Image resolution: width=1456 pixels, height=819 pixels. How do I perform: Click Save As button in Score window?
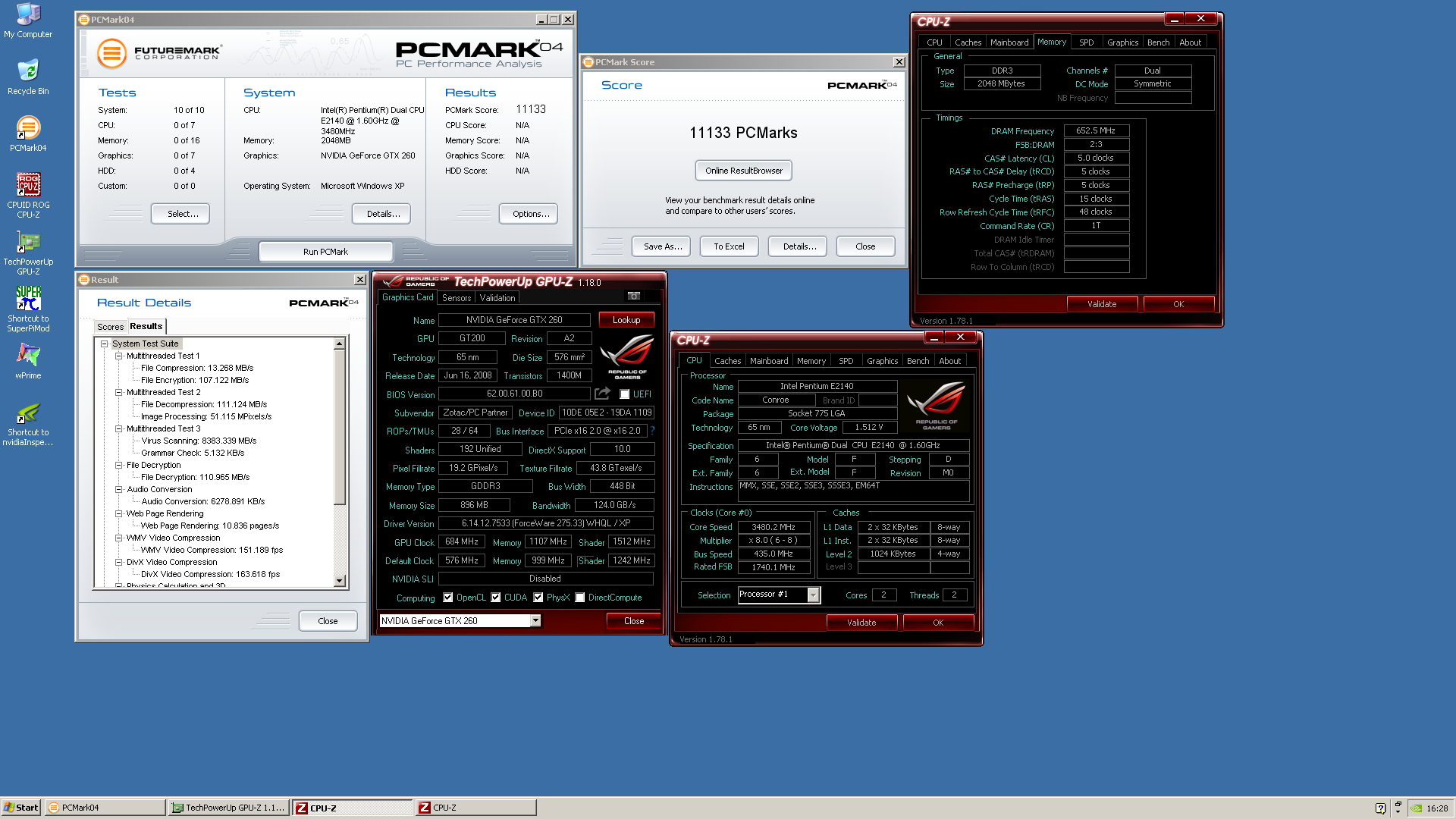coord(661,246)
